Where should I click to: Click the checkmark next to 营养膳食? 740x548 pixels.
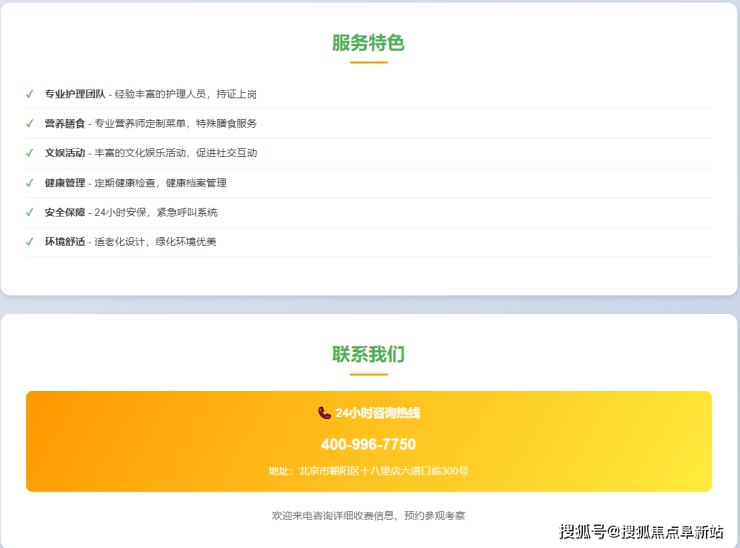coord(30,124)
